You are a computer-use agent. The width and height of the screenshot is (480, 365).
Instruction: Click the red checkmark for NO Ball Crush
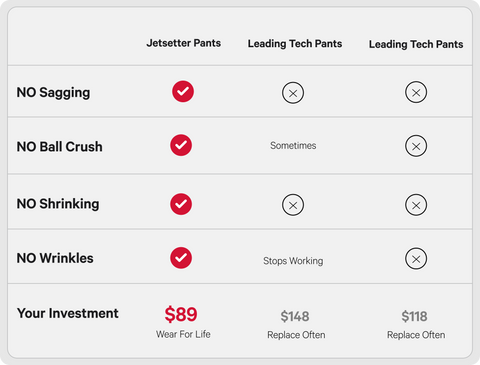click(x=181, y=145)
